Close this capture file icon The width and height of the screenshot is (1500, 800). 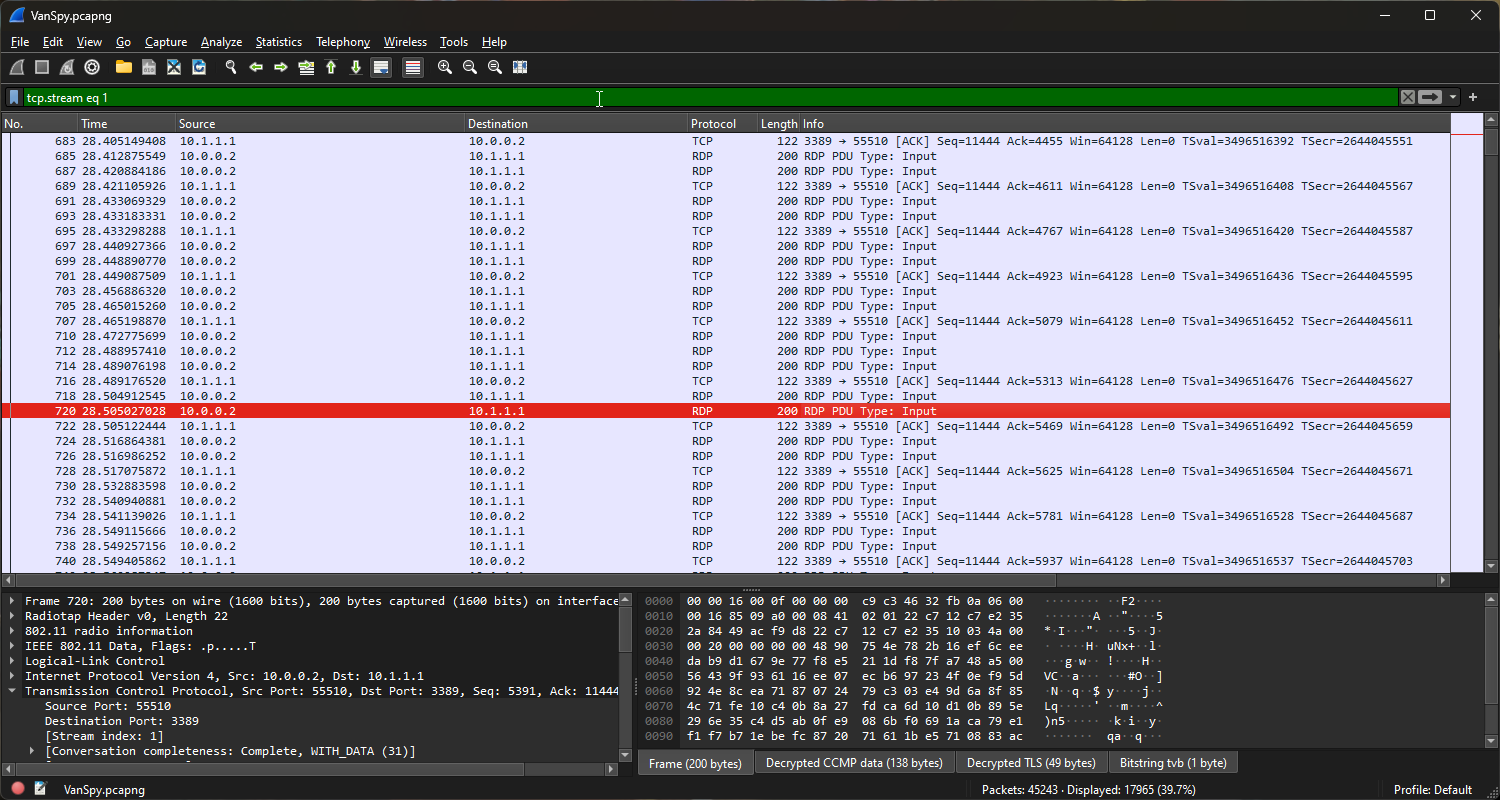coord(174,67)
